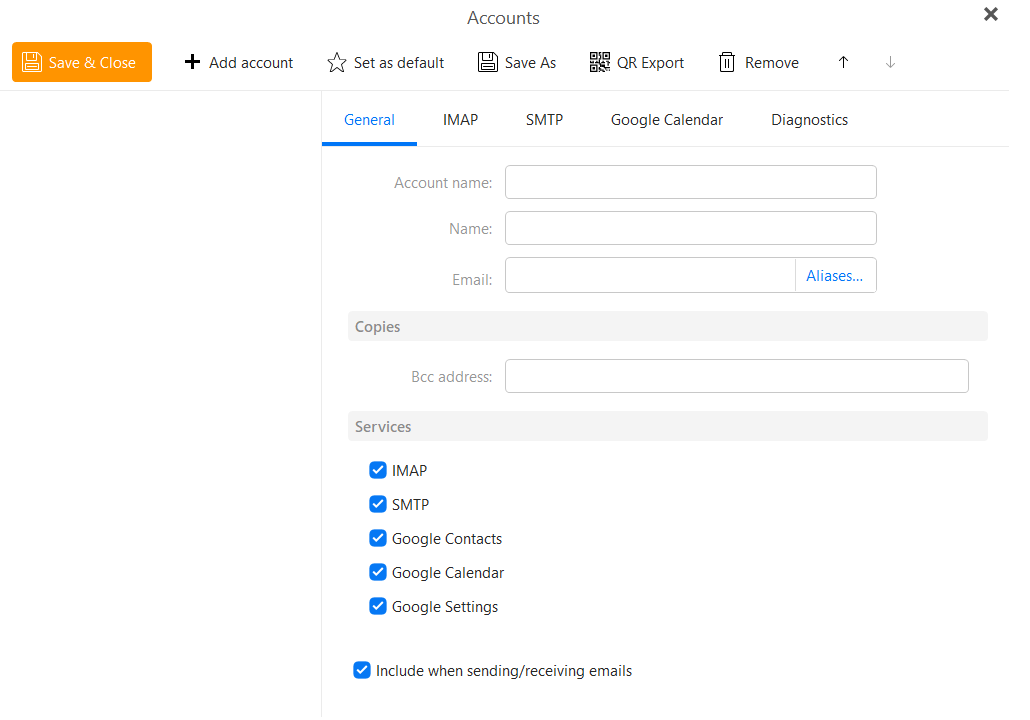The image size is (1030, 720).
Task: Click the Services section header
Action: (x=667, y=426)
